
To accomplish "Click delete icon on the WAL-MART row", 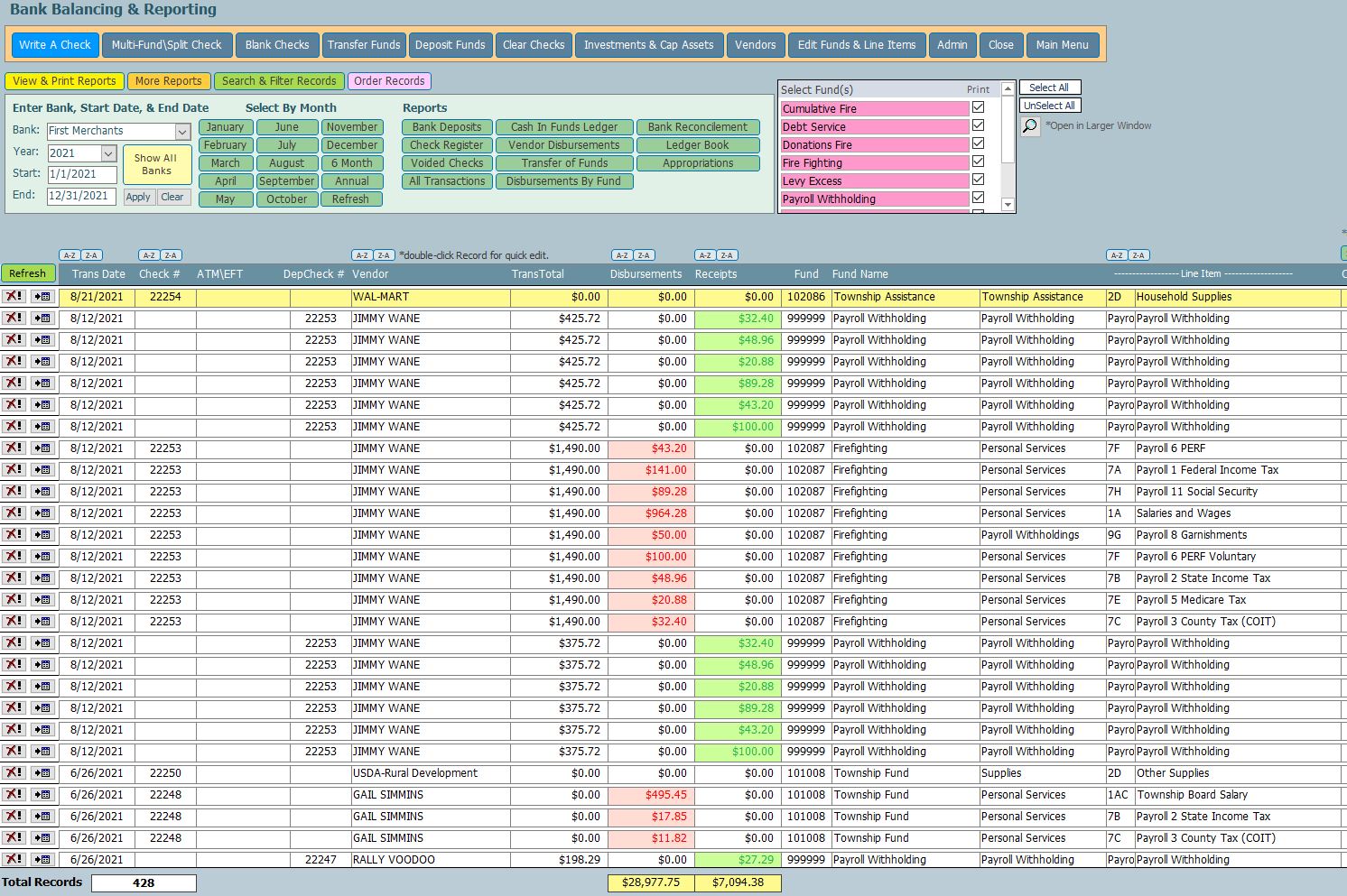I will point(14,297).
